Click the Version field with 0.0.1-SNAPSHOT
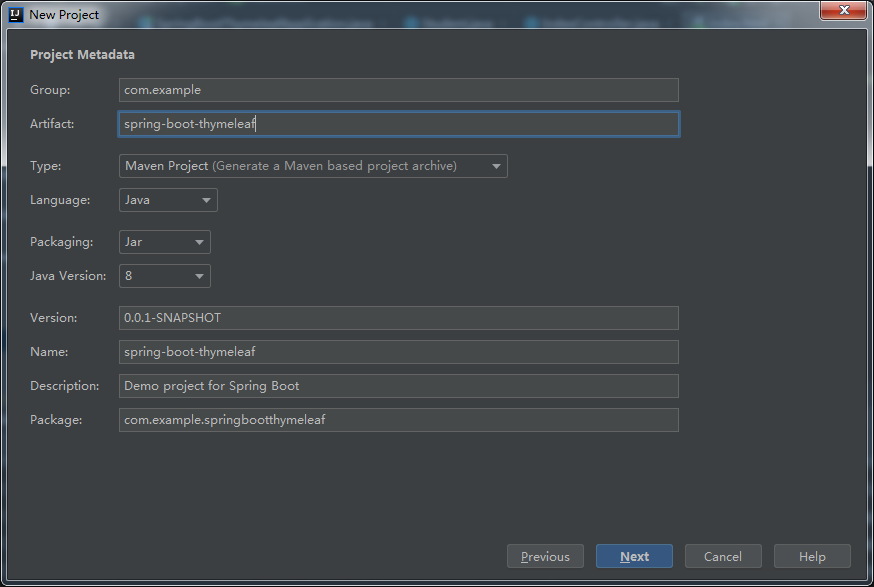 point(399,318)
